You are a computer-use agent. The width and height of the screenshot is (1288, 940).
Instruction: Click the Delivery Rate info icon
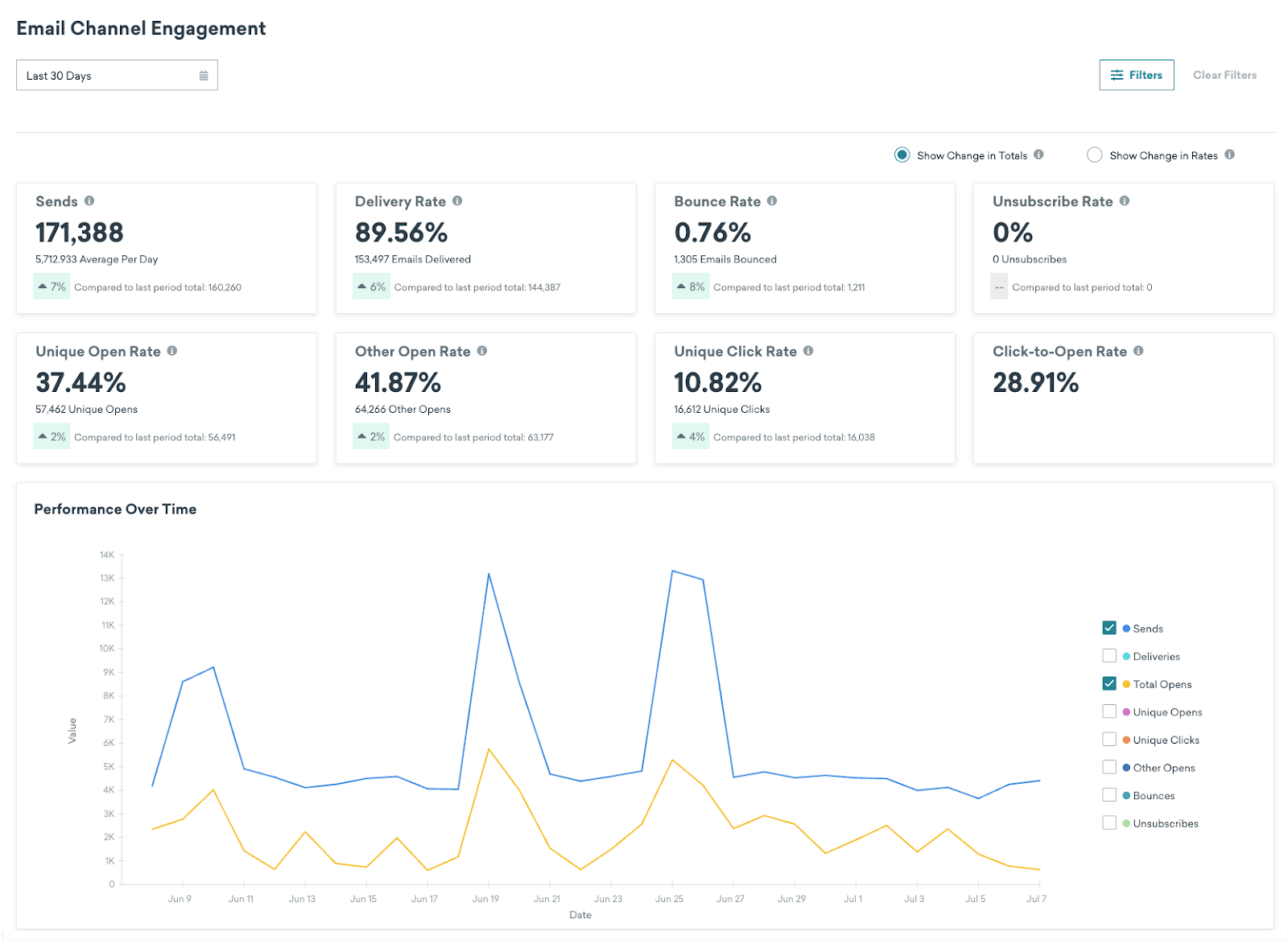point(457,201)
